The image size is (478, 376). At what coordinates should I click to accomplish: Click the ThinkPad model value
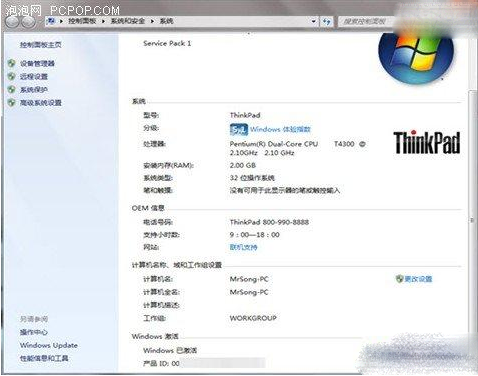(x=245, y=115)
